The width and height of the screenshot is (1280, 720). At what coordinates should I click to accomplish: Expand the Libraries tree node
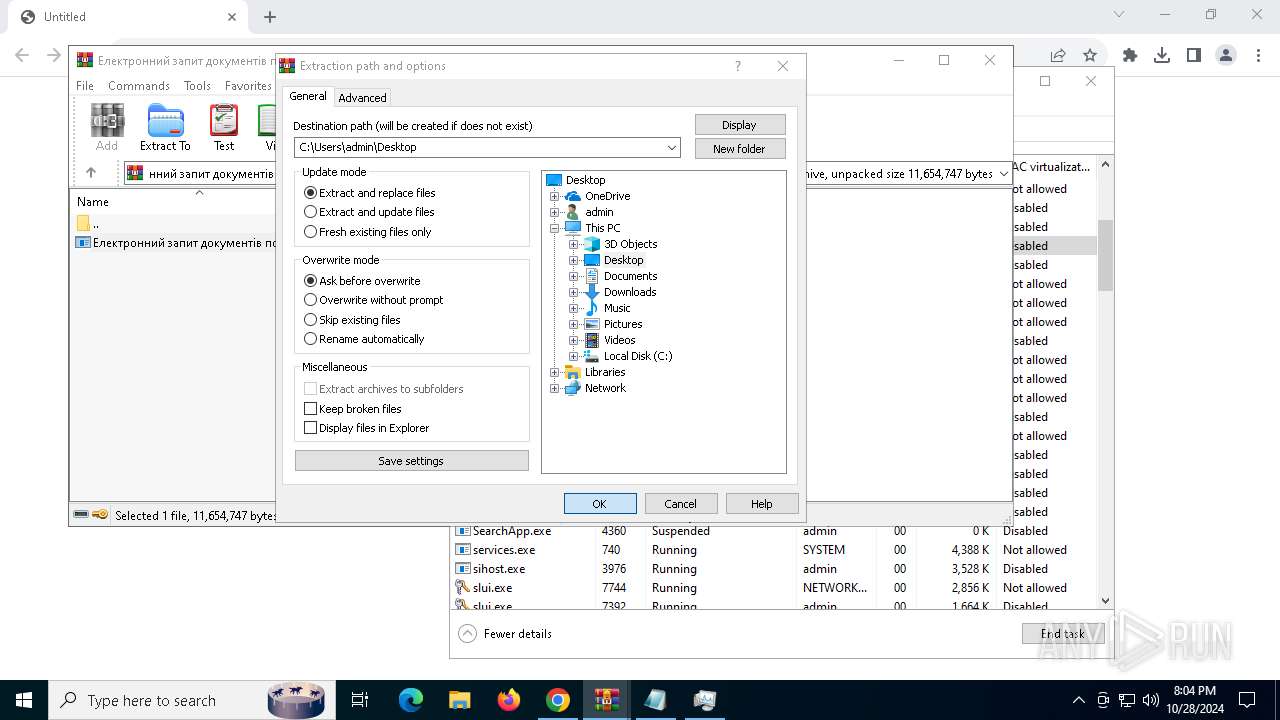(x=554, y=372)
